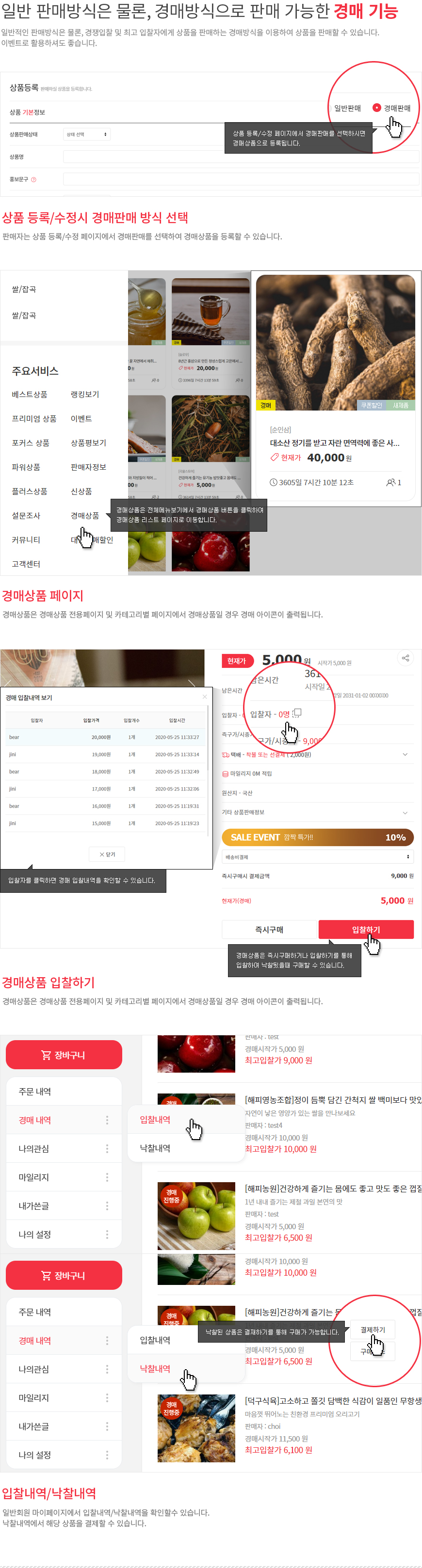422x1568 pixels.
Task: Click the clock icon beside 3605일 remaining time
Action: click(274, 483)
